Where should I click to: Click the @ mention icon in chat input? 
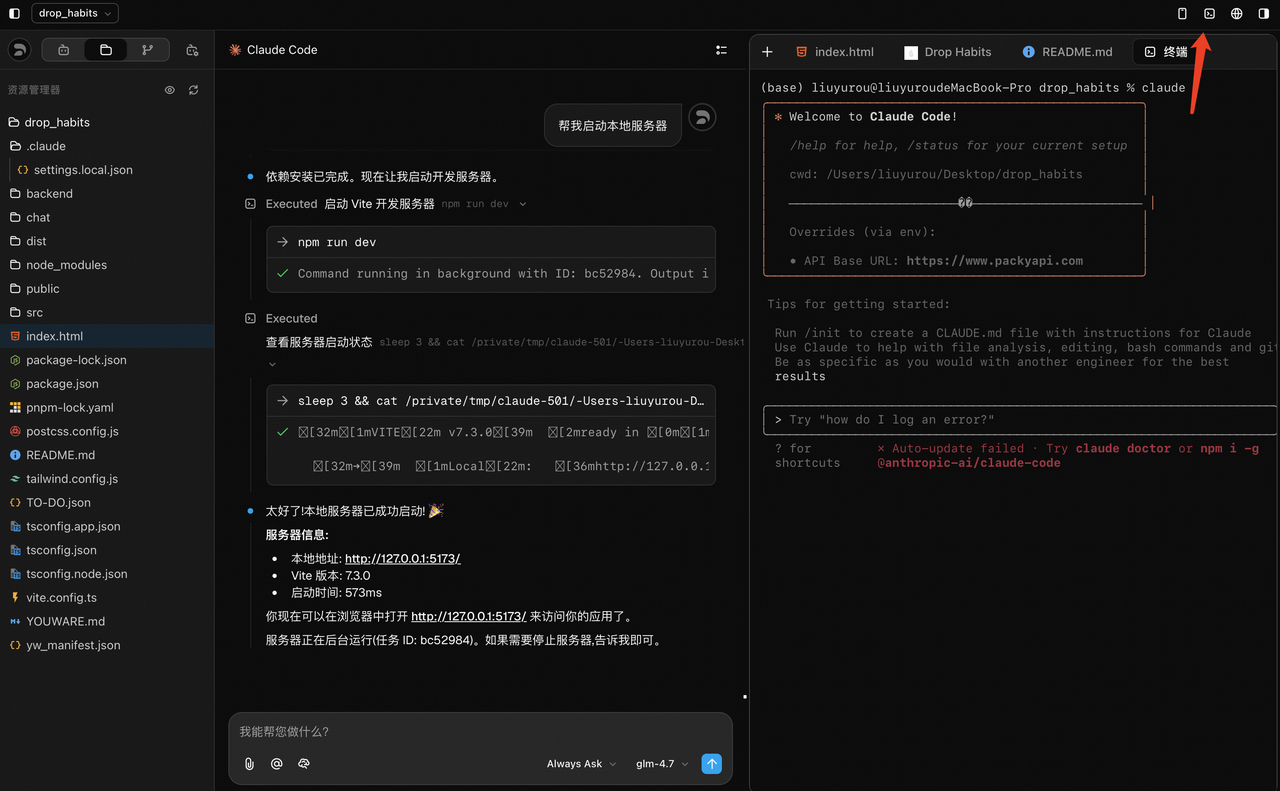(277, 764)
